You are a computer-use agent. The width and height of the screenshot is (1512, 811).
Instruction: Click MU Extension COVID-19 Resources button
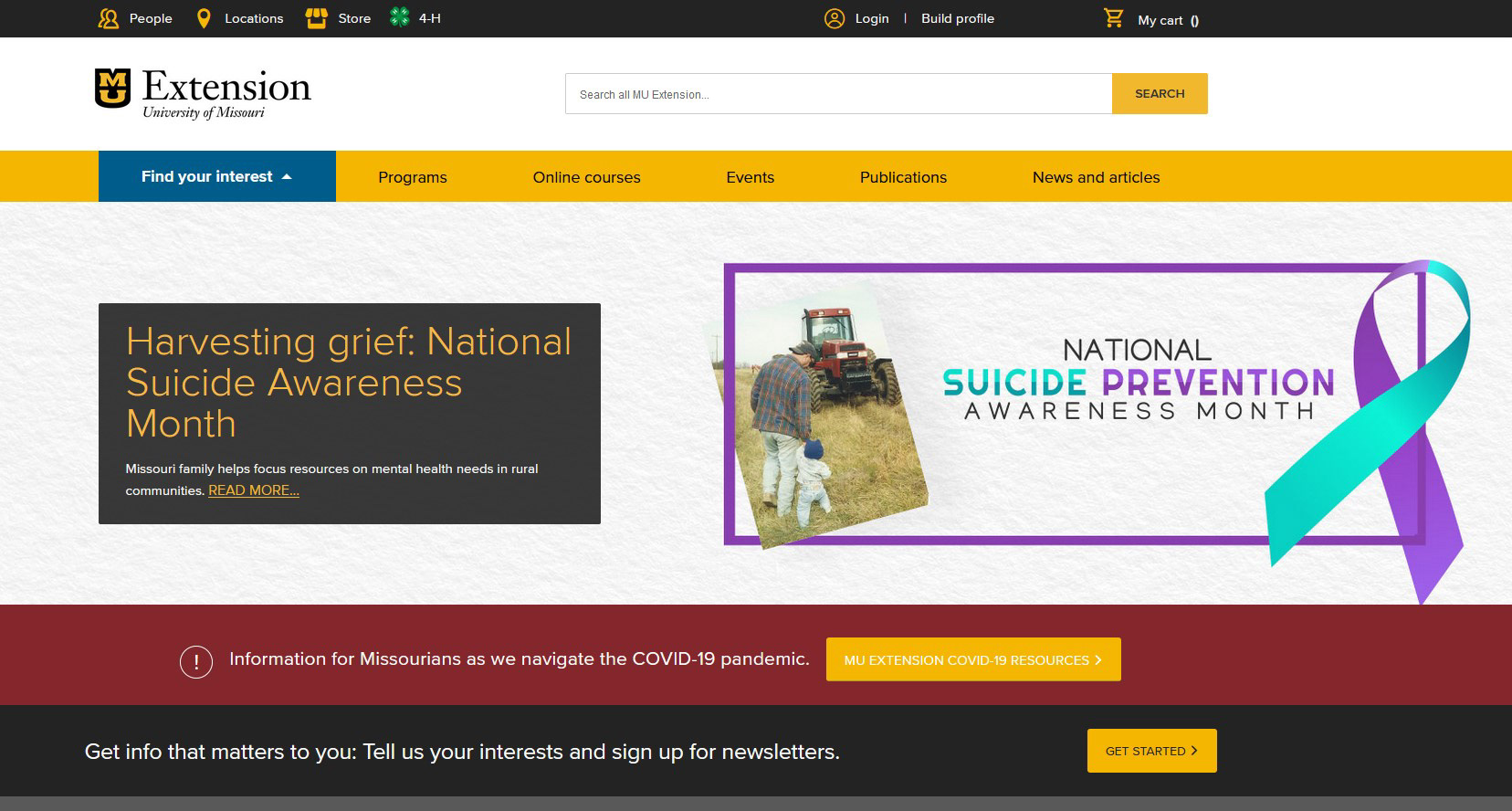click(973, 659)
